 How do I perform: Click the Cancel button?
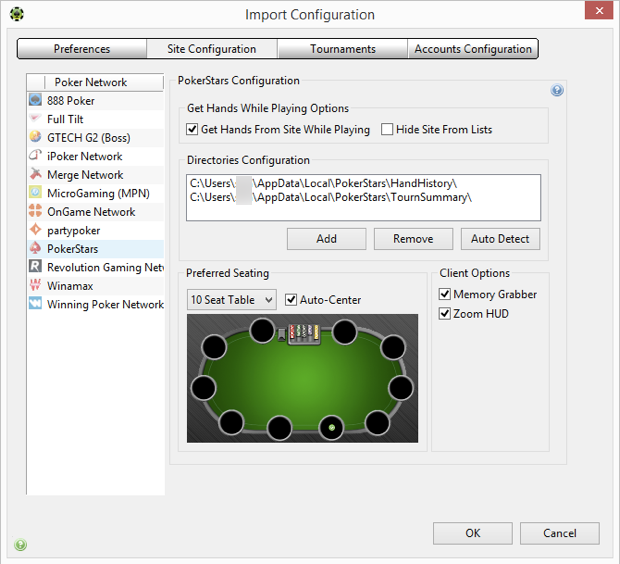click(560, 533)
